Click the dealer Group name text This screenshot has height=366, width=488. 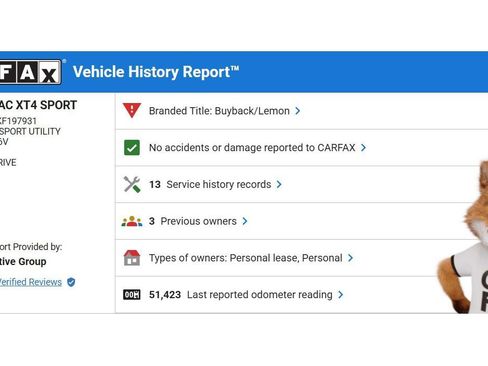23,262
